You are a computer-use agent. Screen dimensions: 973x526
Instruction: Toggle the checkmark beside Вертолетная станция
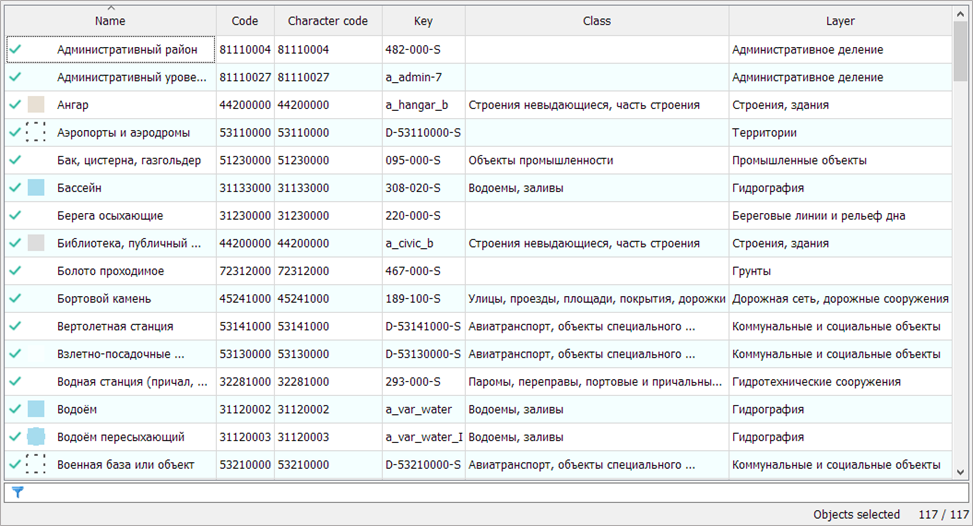15,326
